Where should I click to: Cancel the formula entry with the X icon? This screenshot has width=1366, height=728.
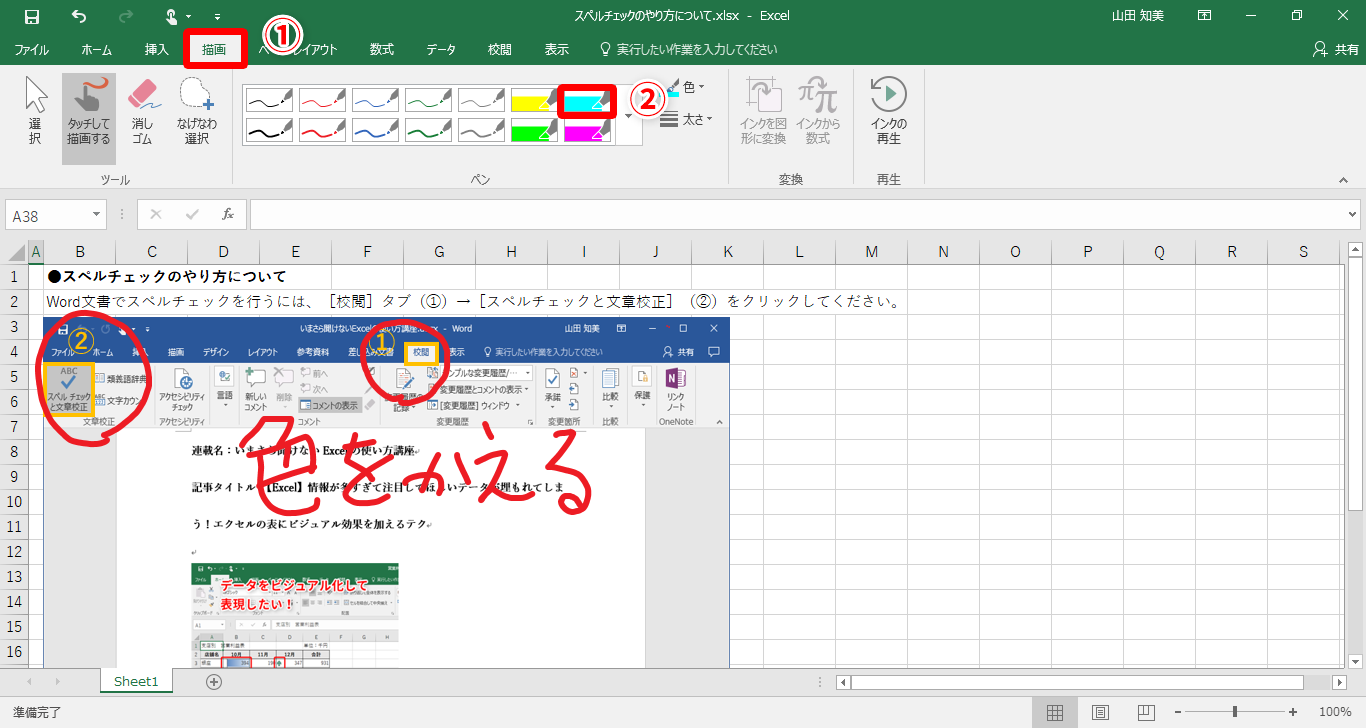(156, 214)
